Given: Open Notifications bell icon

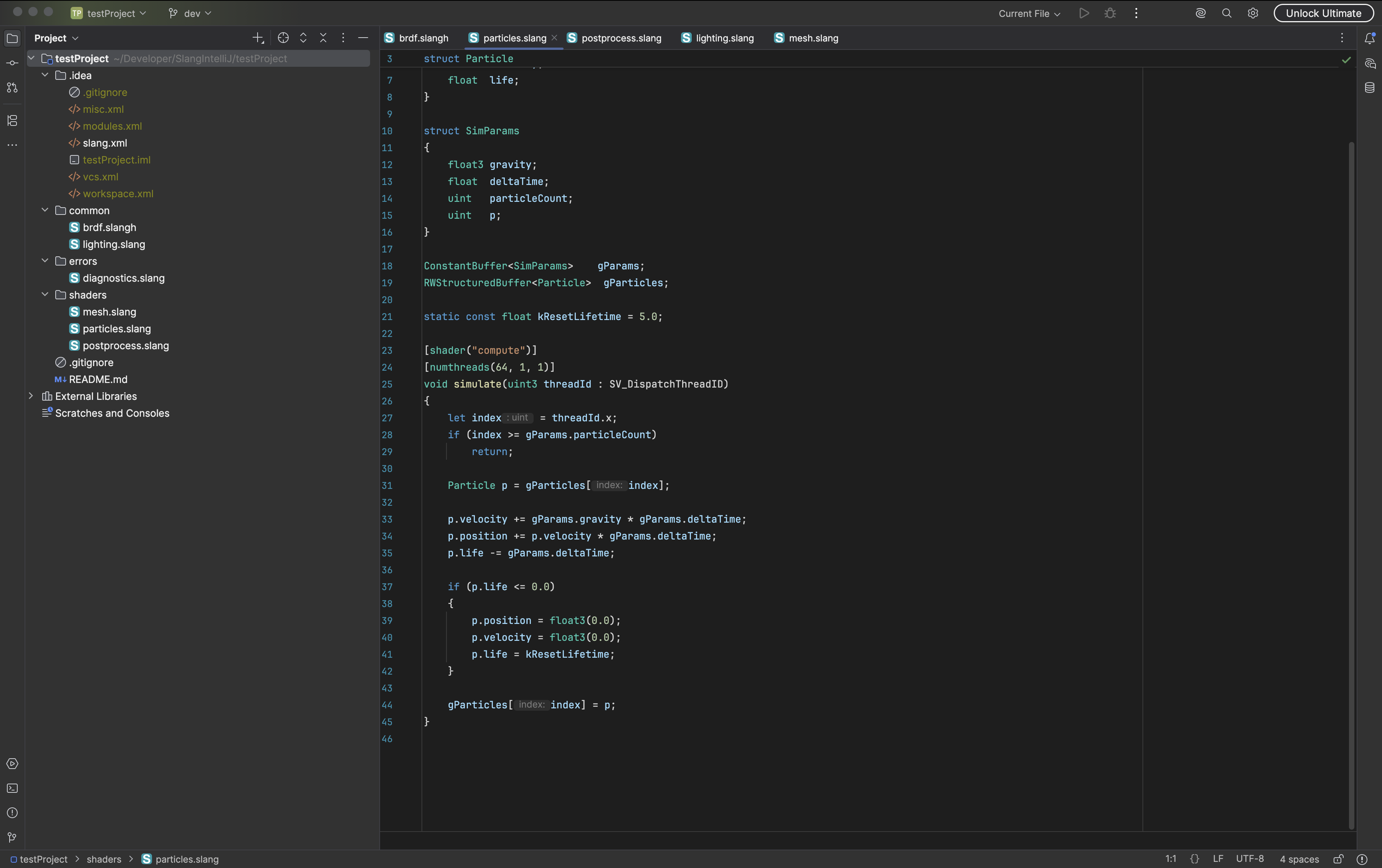Looking at the screenshot, I should (1370, 38).
